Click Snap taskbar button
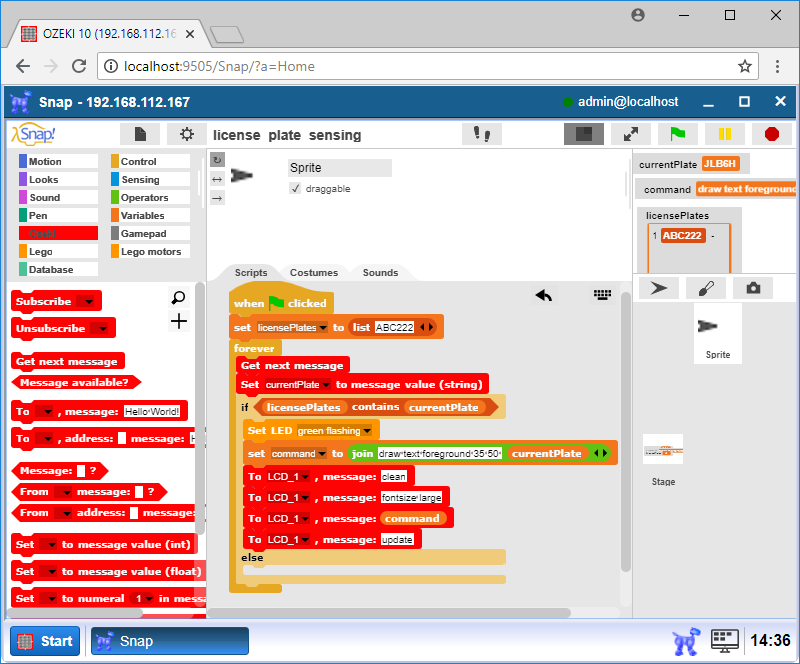Image resolution: width=800 pixels, height=664 pixels. (170, 641)
